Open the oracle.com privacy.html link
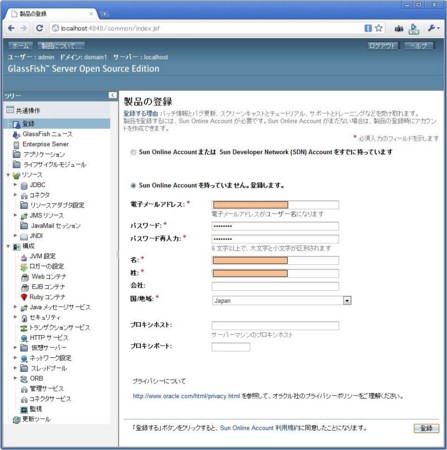Screen dimensions: 447x450 [186, 396]
